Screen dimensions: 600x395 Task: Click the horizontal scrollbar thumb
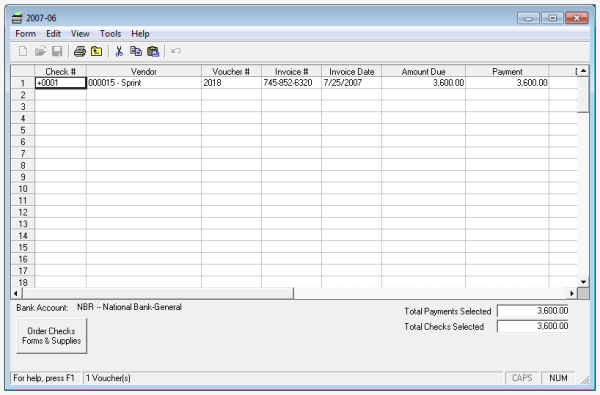pos(158,294)
